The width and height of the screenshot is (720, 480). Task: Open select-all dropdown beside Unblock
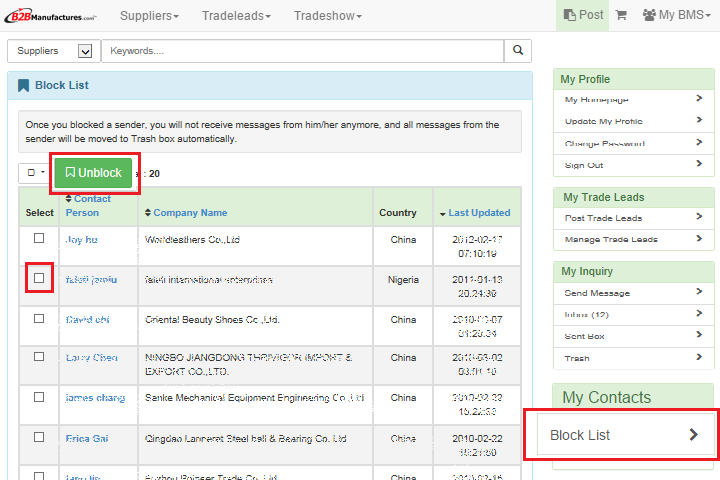[x=35, y=173]
